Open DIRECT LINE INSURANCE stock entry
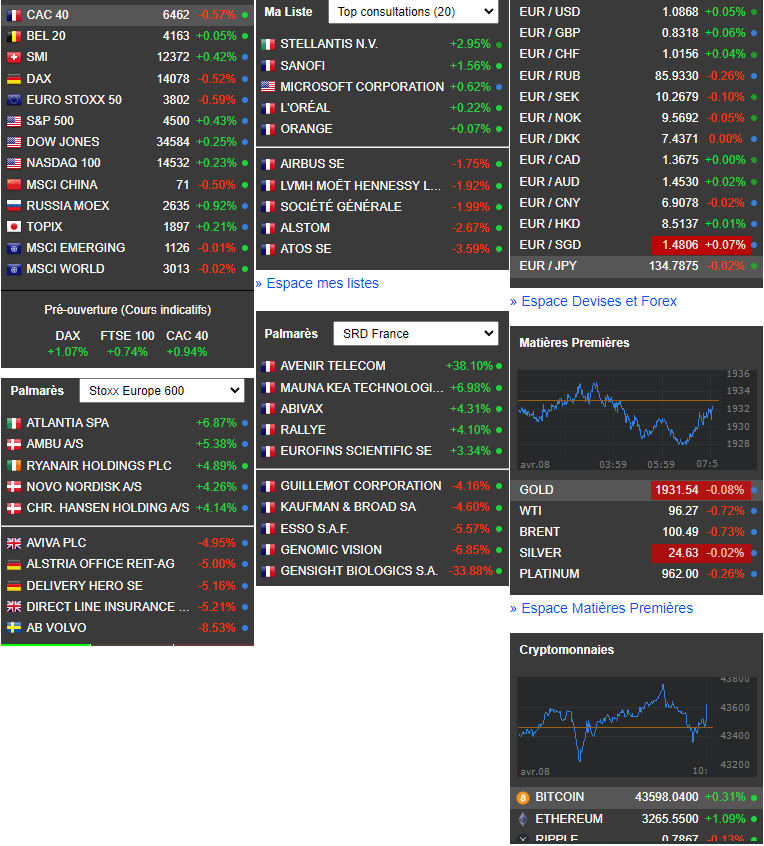 tap(127, 607)
